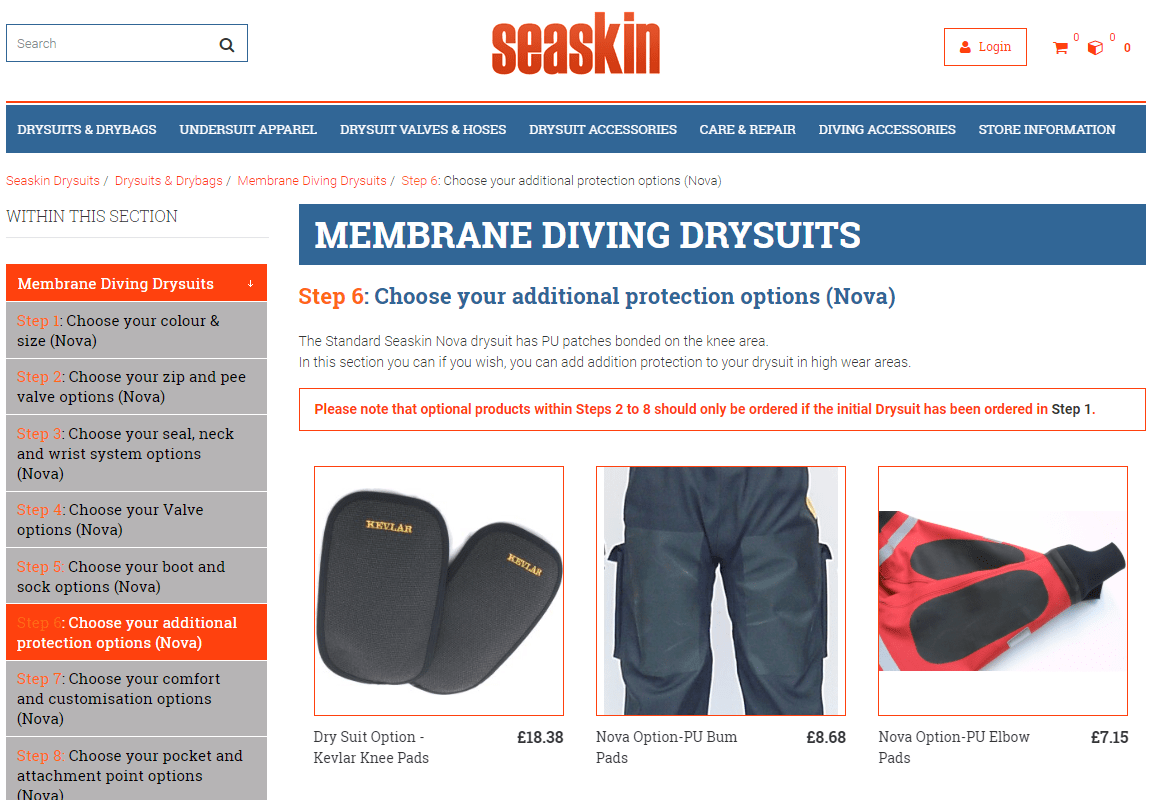
Task: Click the Seaskin logo
Action: tap(576, 43)
